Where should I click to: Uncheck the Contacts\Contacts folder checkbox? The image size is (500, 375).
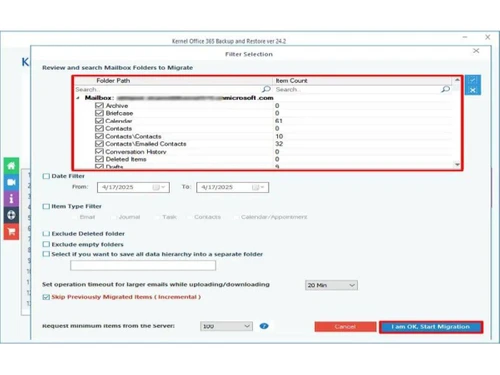tap(99, 136)
